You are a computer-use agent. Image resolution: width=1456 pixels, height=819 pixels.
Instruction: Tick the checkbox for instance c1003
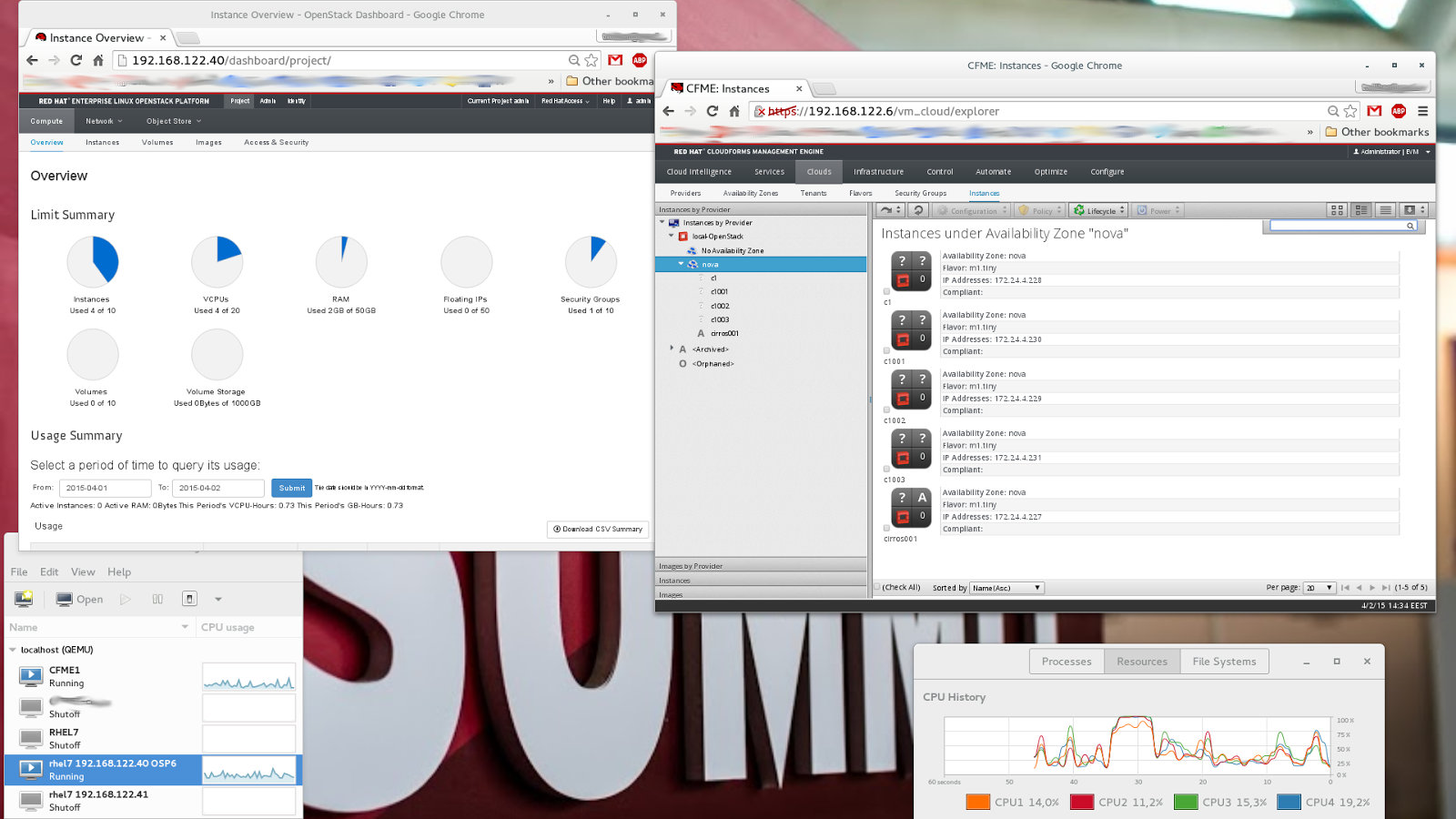pyautogui.click(x=886, y=470)
